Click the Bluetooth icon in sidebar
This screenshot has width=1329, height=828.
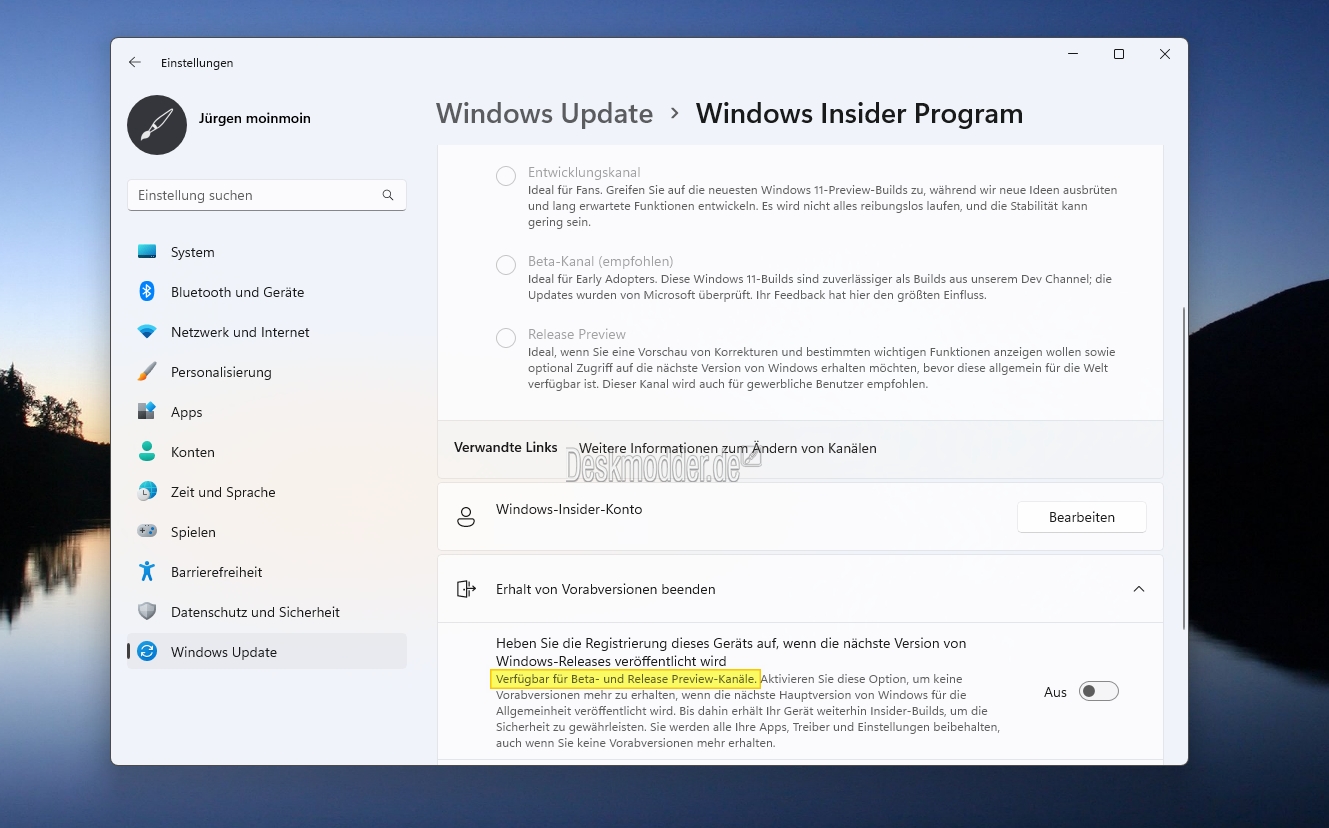147,292
